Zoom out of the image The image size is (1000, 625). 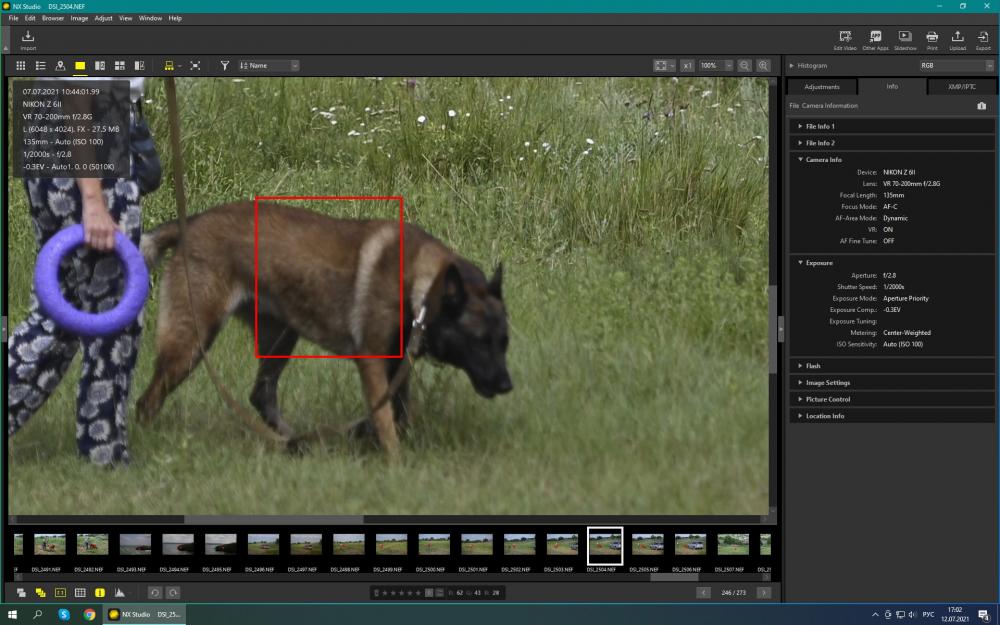[x=744, y=66]
